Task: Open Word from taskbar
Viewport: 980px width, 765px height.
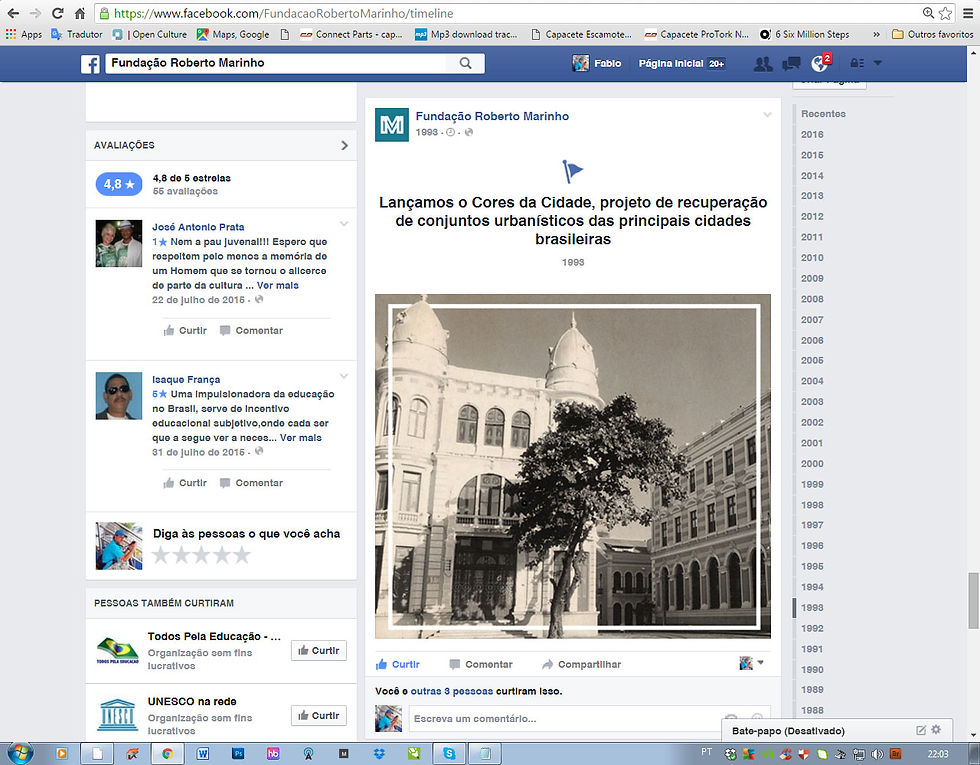Action: pos(202,754)
